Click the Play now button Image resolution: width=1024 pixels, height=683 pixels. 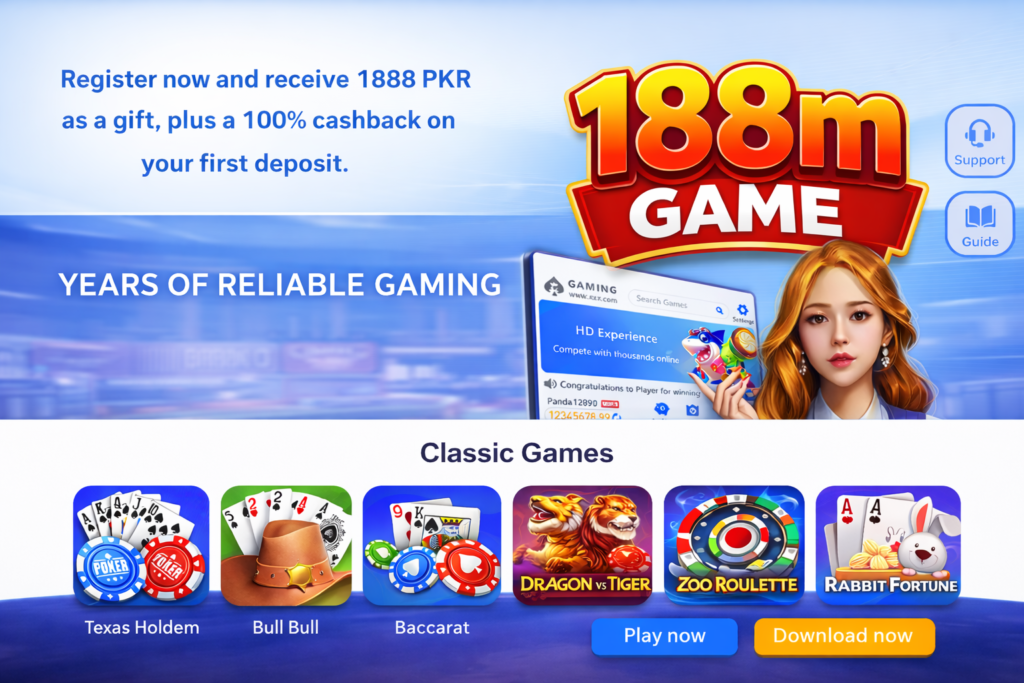pyautogui.click(x=664, y=636)
